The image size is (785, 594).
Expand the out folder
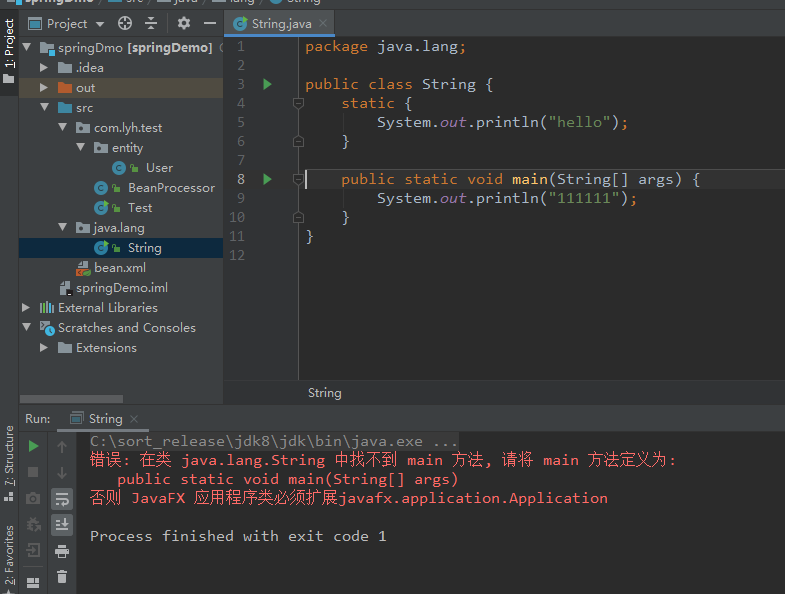click(x=44, y=88)
